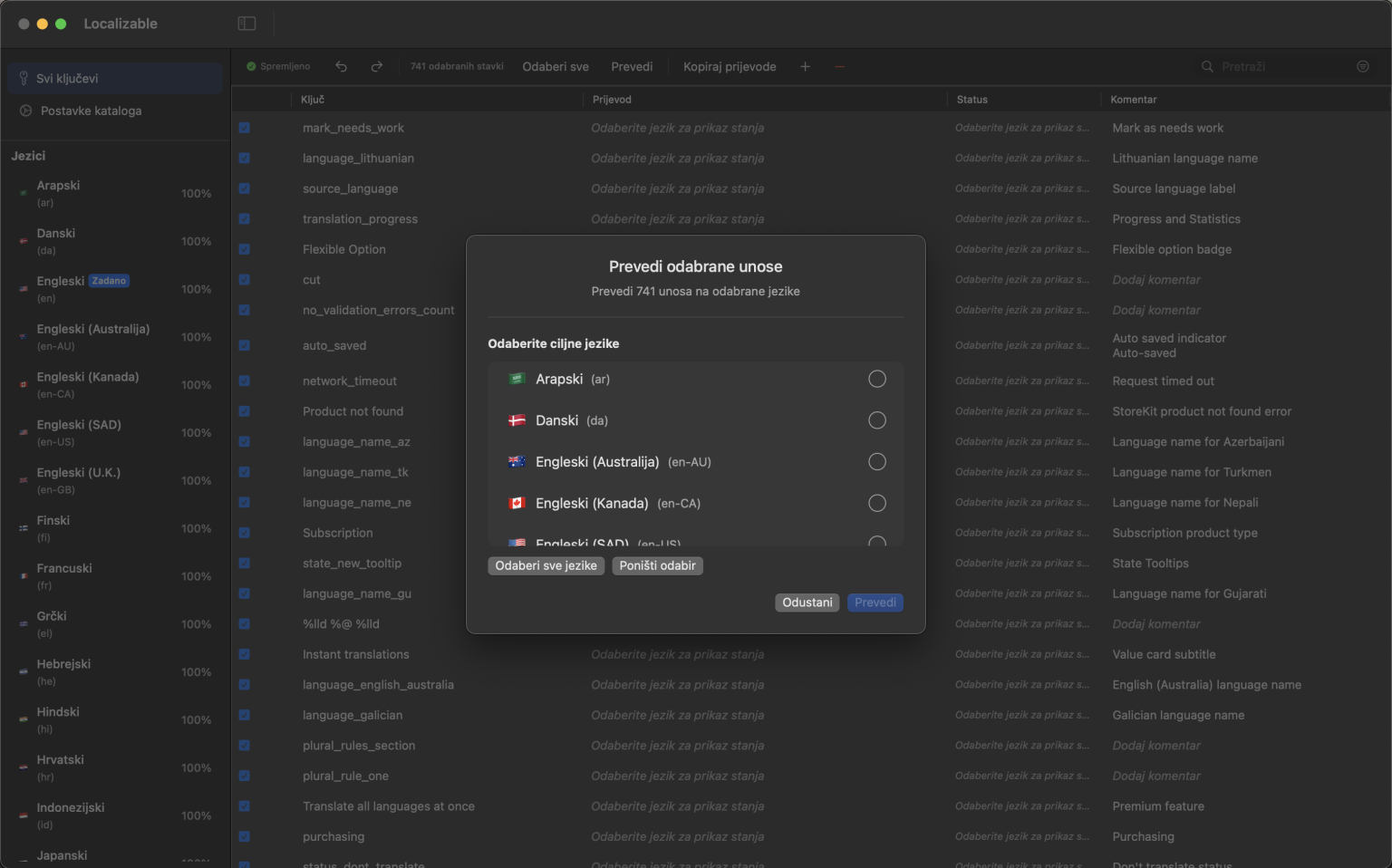Click the Finski flag in sidebar
The height and width of the screenshot is (868, 1392).
point(24,528)
